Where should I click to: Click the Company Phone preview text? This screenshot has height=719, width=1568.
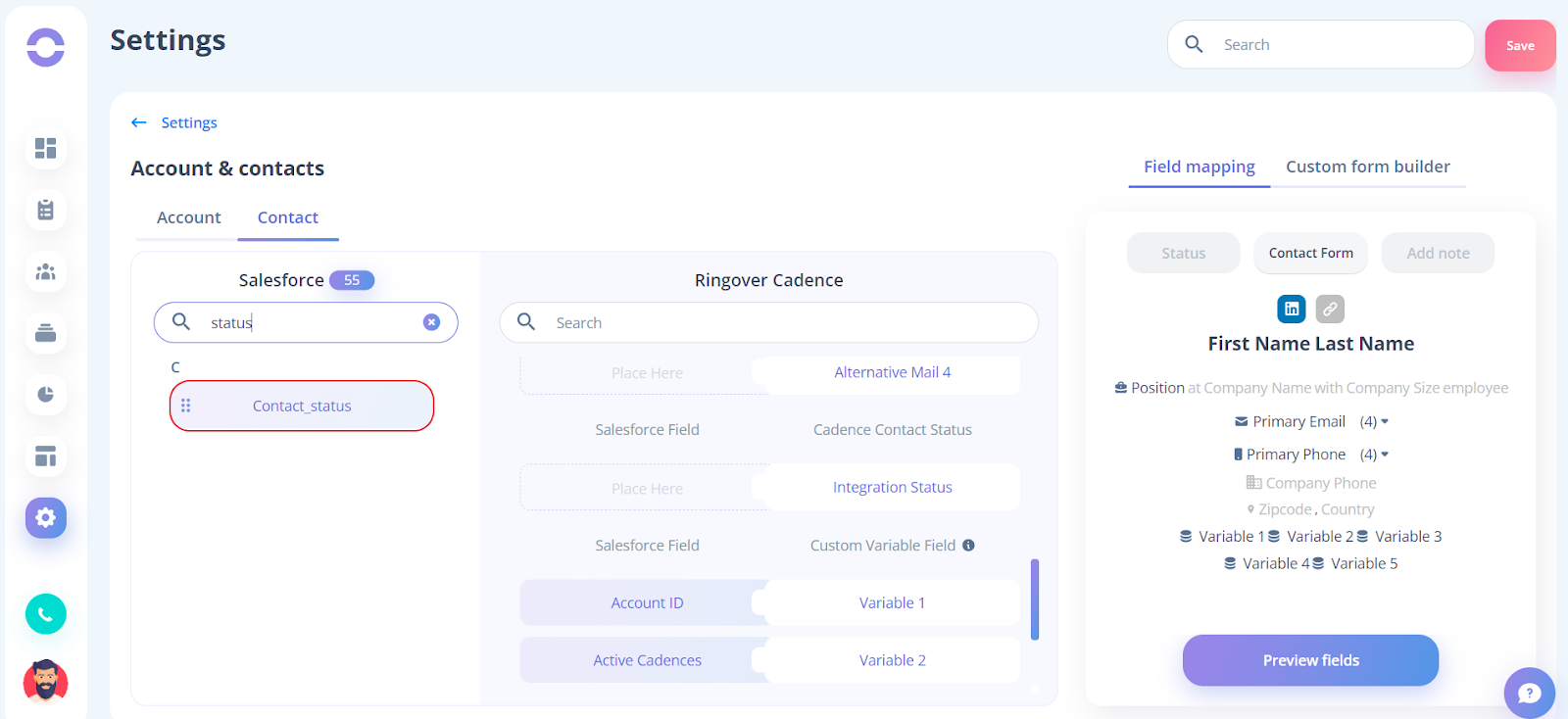pyautogui.click(x=1321, y=483)
